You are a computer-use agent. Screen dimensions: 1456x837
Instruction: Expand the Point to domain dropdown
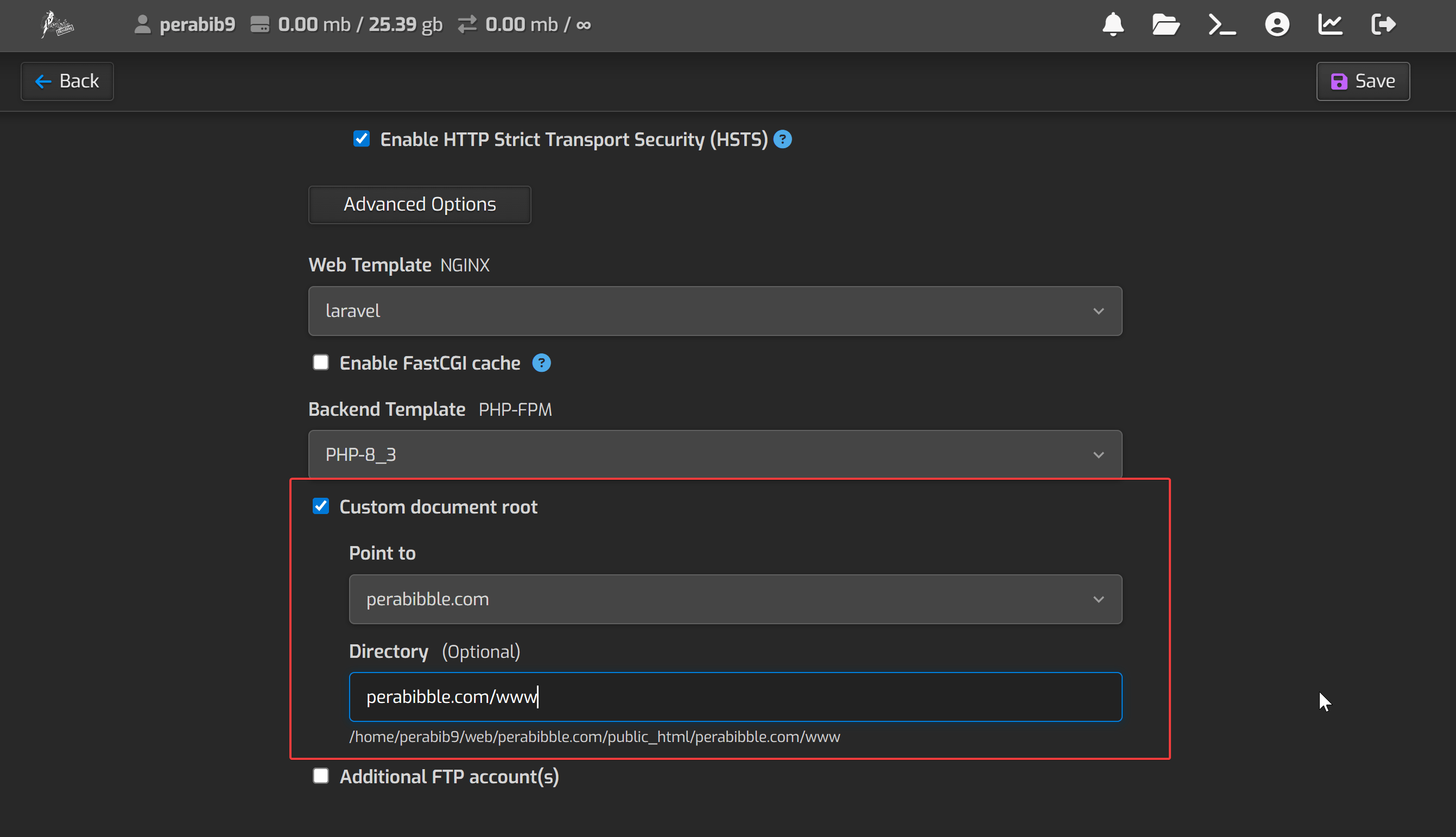coord(735,599)
